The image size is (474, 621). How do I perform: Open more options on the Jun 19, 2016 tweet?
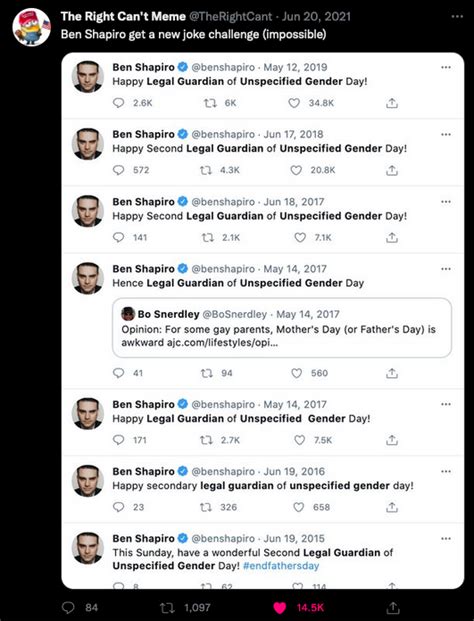[446, 471]
